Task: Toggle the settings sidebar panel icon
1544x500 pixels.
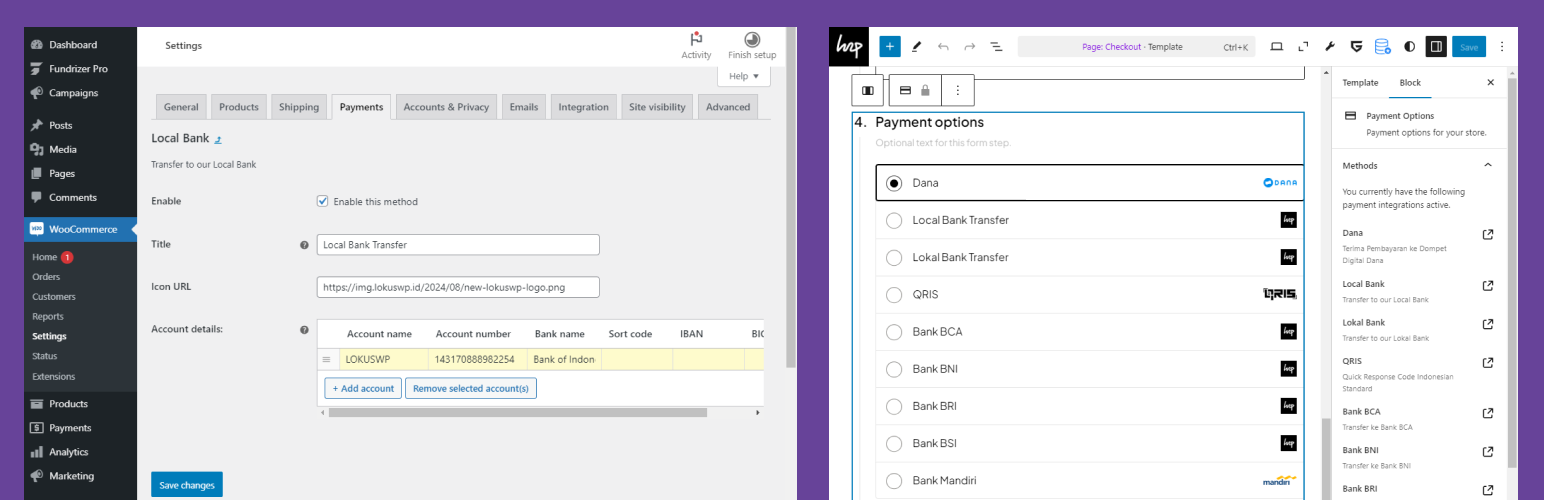Action: [1436, 46]
